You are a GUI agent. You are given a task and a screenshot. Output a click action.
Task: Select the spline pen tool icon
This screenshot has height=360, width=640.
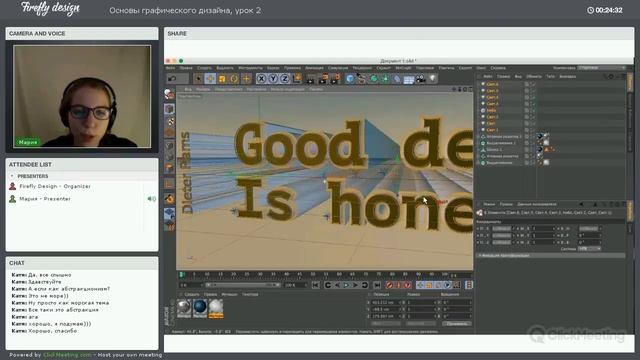point(361,78)
